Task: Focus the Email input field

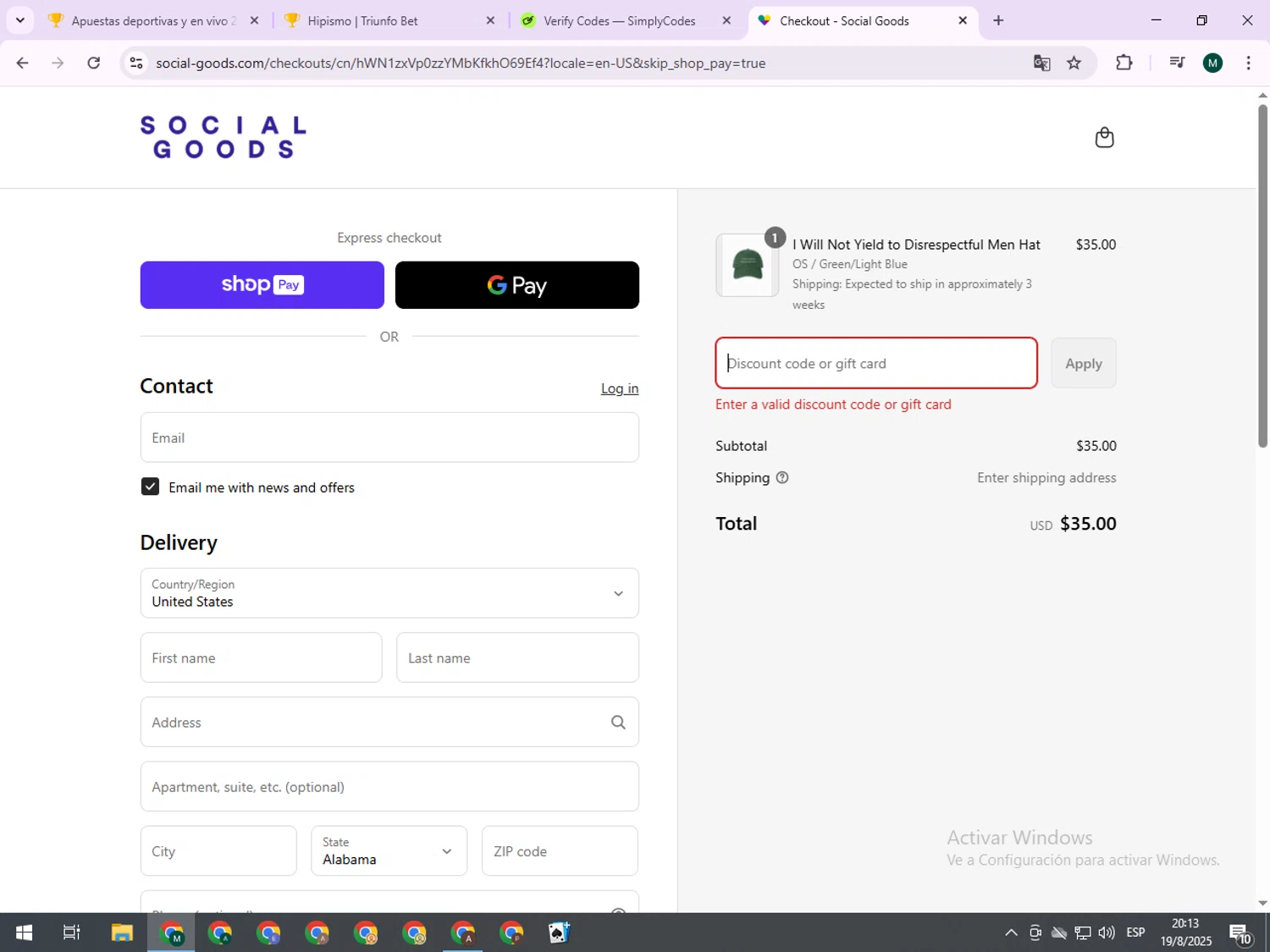Action: 389,437
